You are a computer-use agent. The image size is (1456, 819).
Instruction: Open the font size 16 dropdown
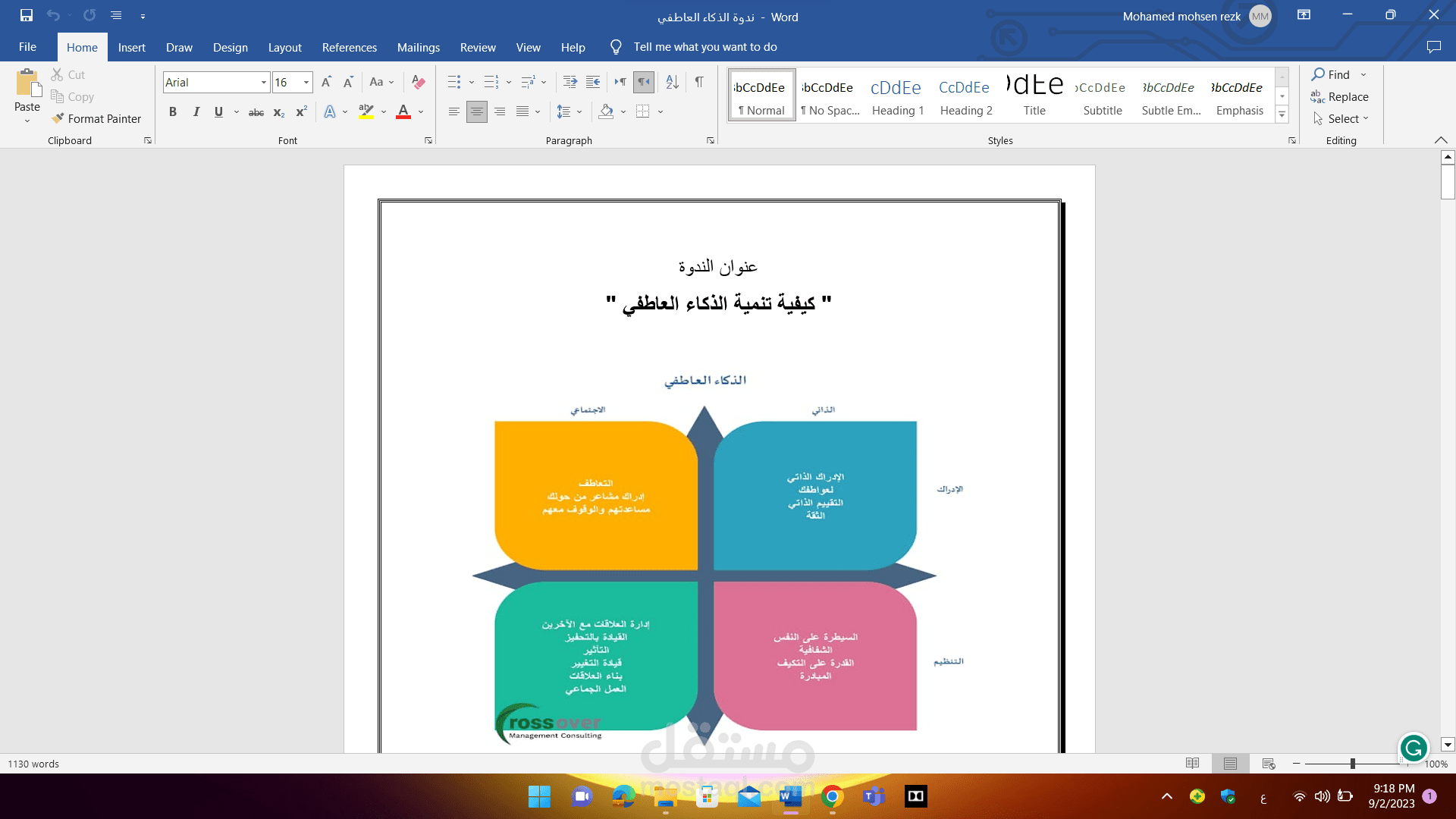click(x=306, y=82)
